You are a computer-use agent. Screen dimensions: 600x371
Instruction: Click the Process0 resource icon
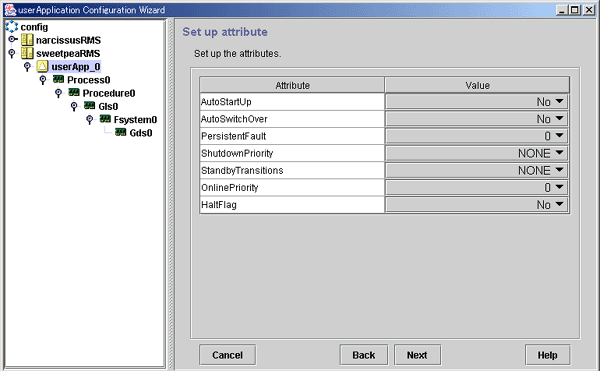tap(58, 79)
